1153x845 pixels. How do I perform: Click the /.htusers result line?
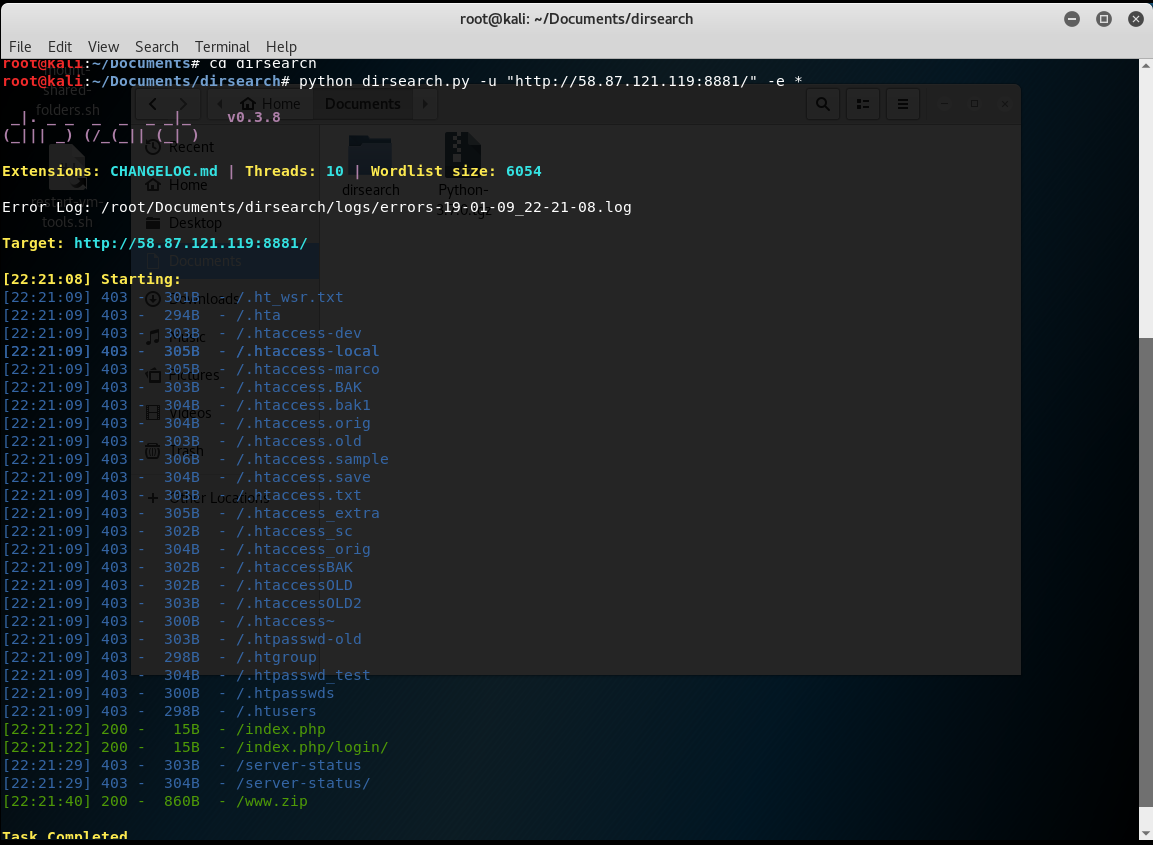click(x=160, y=711)
